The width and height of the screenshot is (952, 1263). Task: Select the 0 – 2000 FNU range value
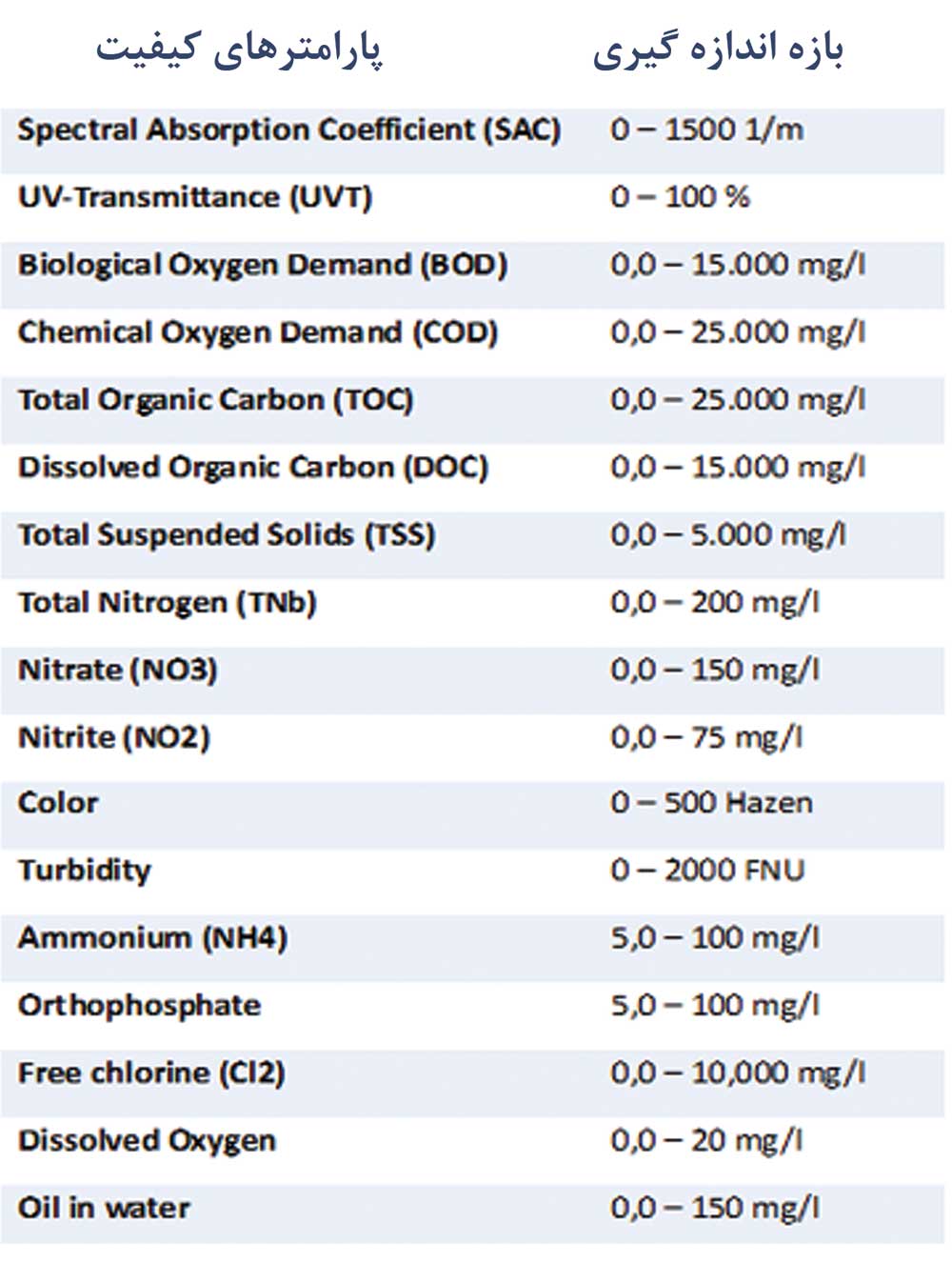pyautogui.click(x=707, y=871)
